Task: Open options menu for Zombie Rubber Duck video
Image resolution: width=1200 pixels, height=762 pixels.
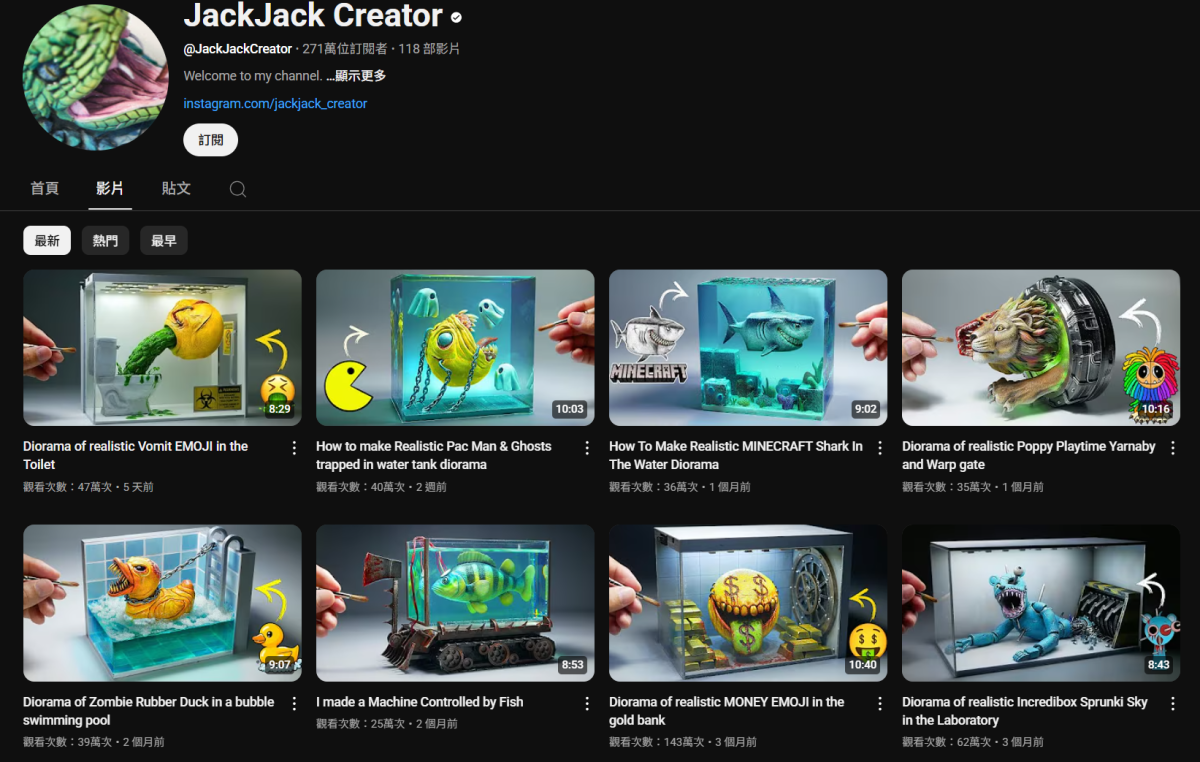Action: pyautogui.click(x=294, y=704)
